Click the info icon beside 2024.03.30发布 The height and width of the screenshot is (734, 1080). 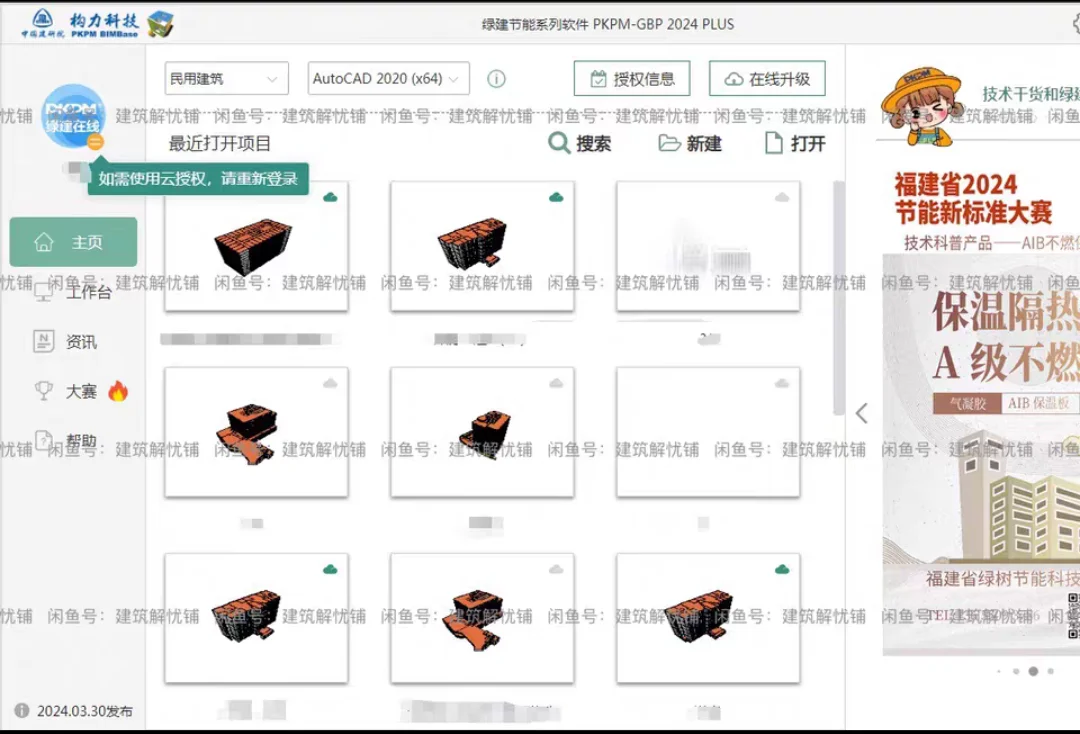pos(21,710)
